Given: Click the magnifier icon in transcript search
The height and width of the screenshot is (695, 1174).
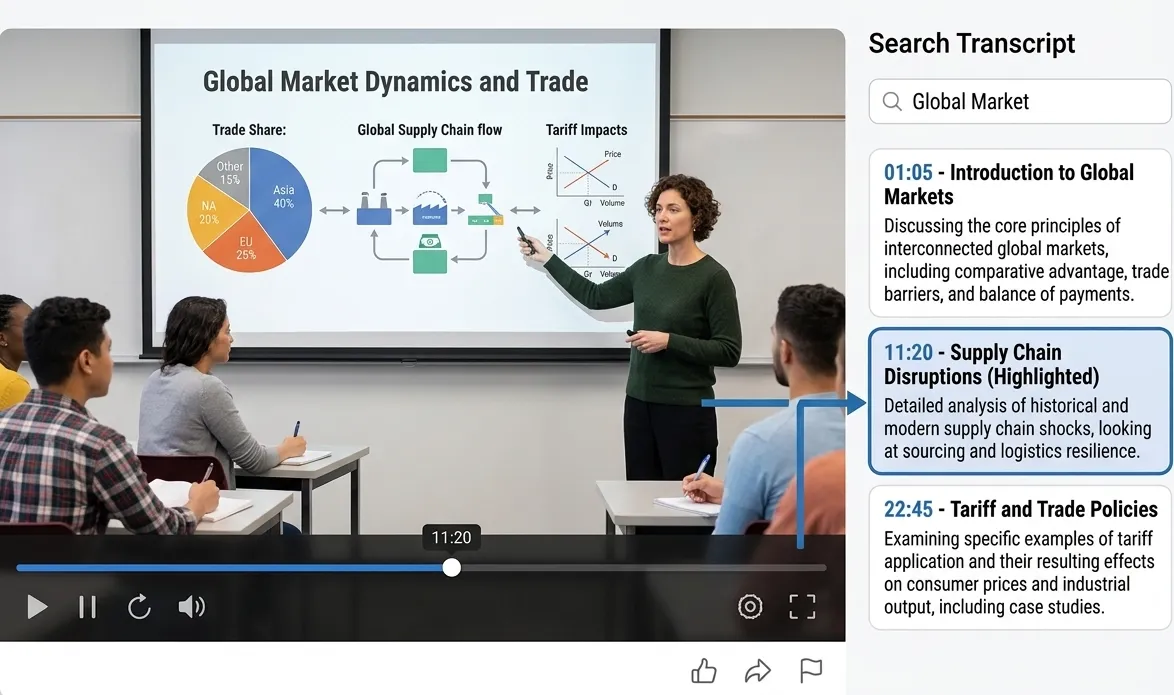Looking at the screenshot, I should 892,101.
